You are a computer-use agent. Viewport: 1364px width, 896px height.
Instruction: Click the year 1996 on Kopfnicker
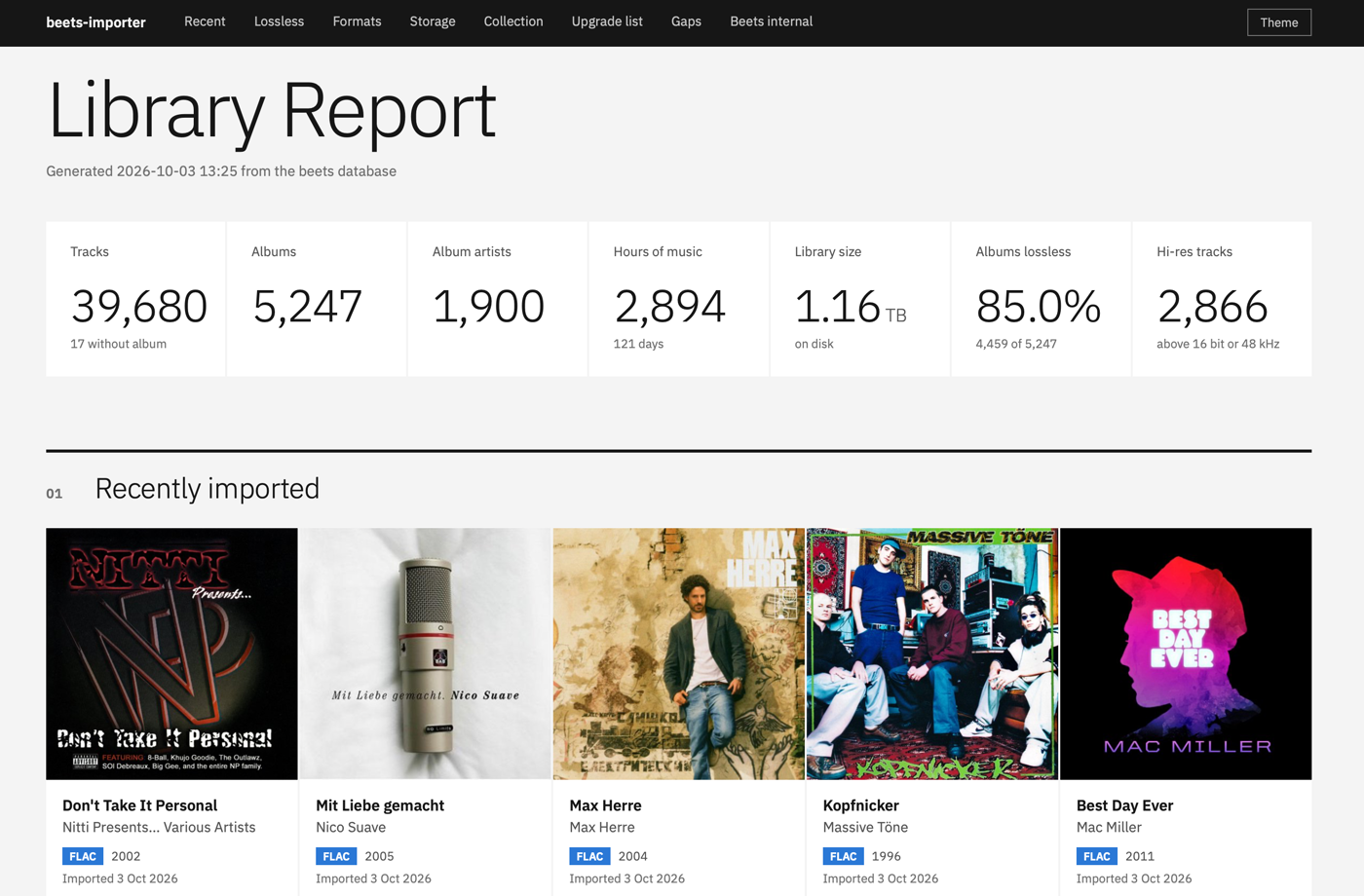[886, 856]
